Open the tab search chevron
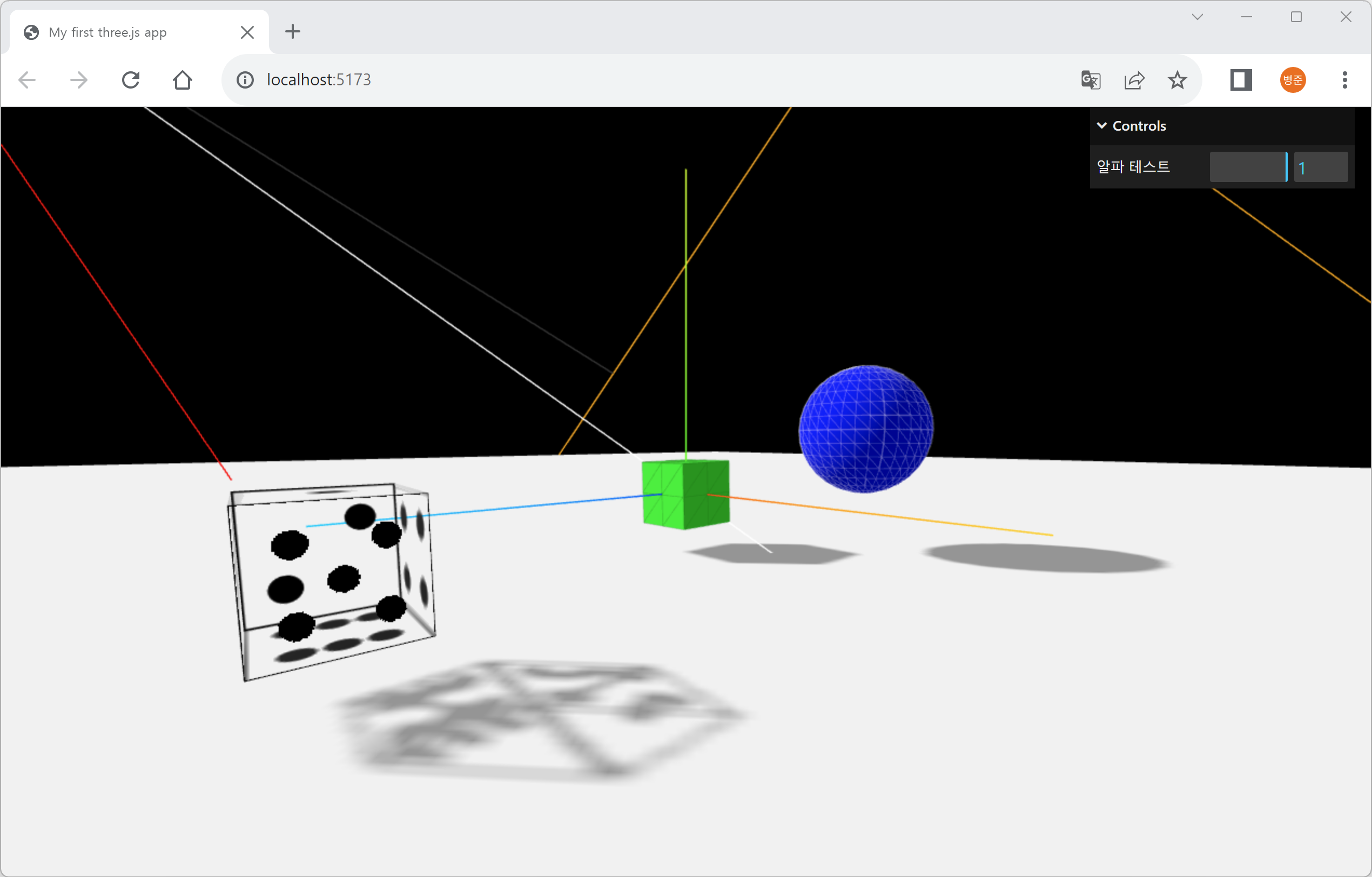The height and width of the screenshot is (877, 1372). pos(1197,17)
